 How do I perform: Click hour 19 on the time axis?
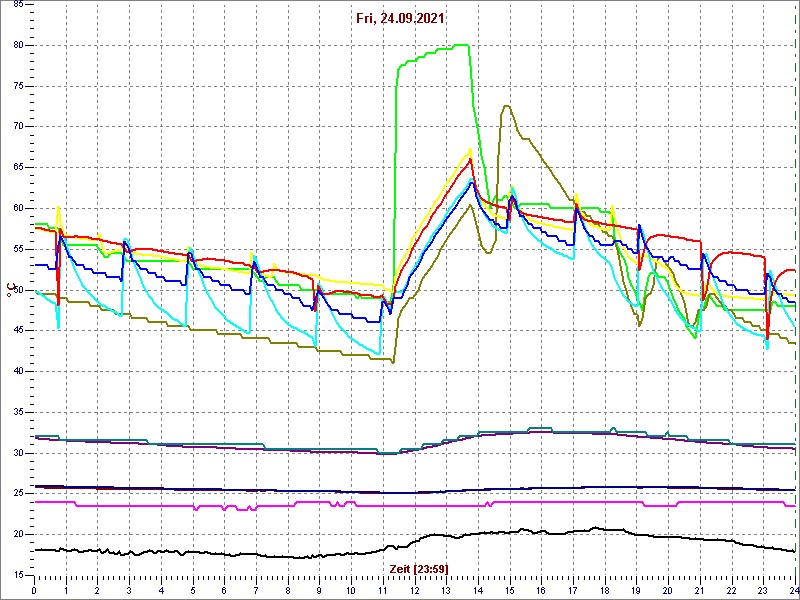636,590
